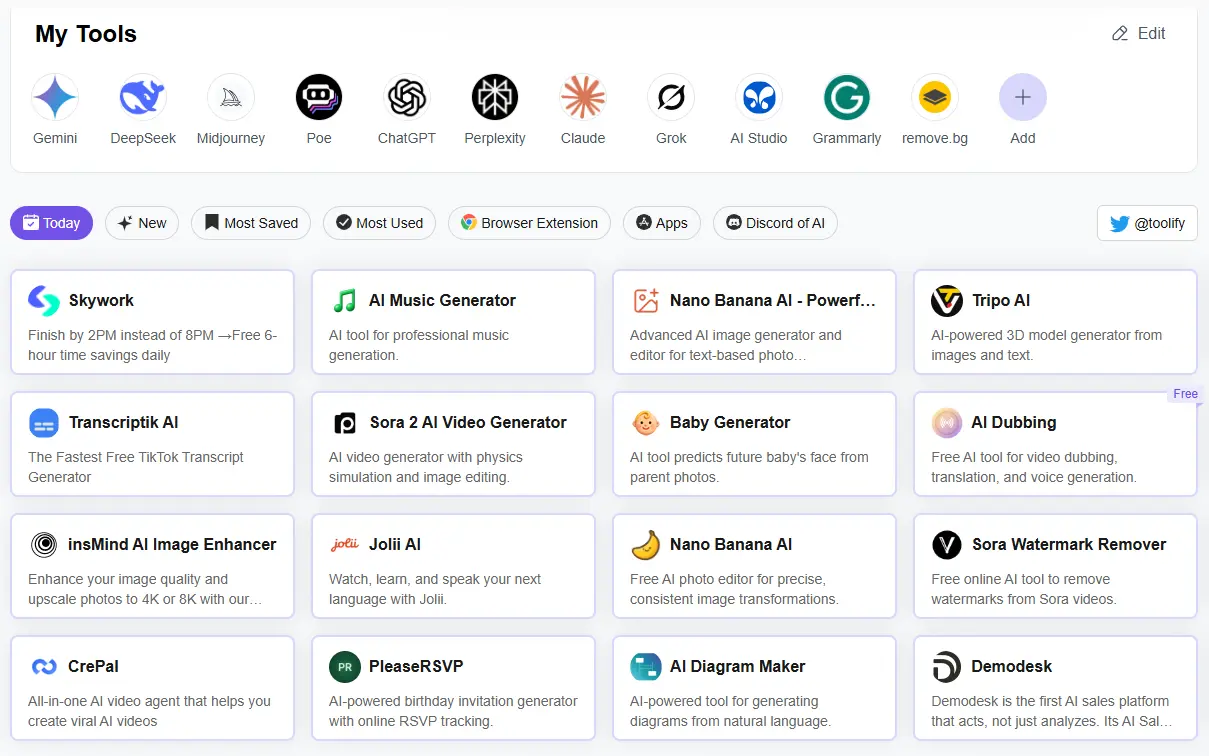This screenshot has width=1209, height=756.
Task: Click 'Watch, learn, and speak' Jolii description
Action: pyautogui.click(x=435, y=589)
